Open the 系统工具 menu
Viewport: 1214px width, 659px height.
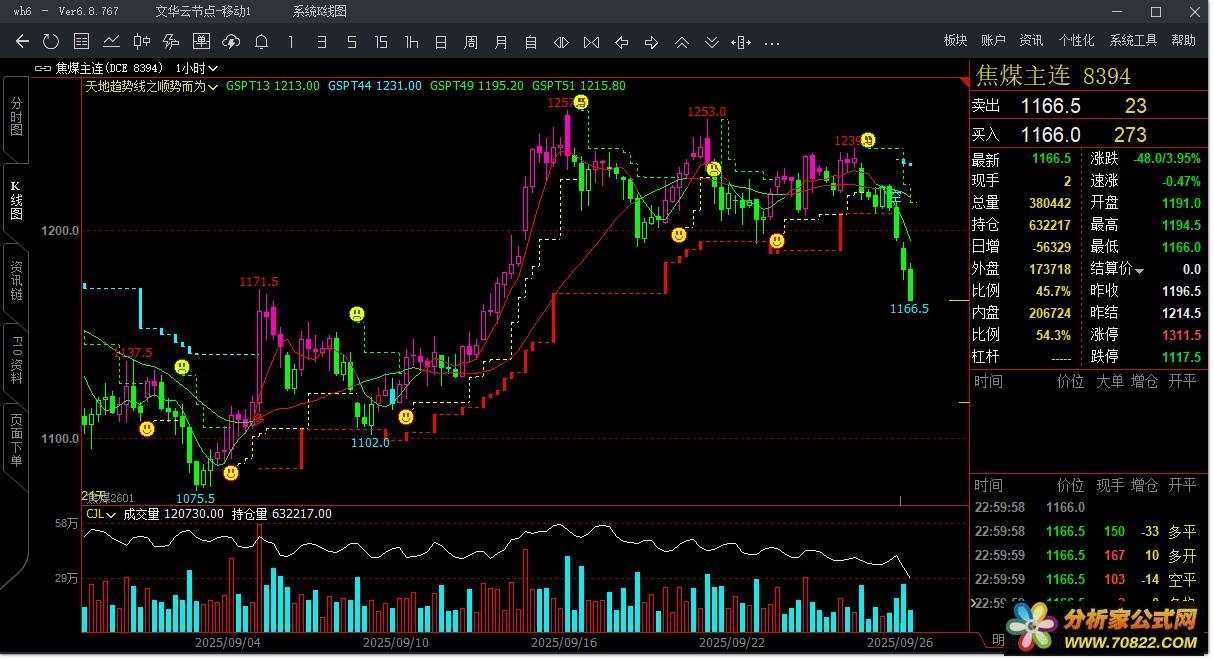(1133, 41)
